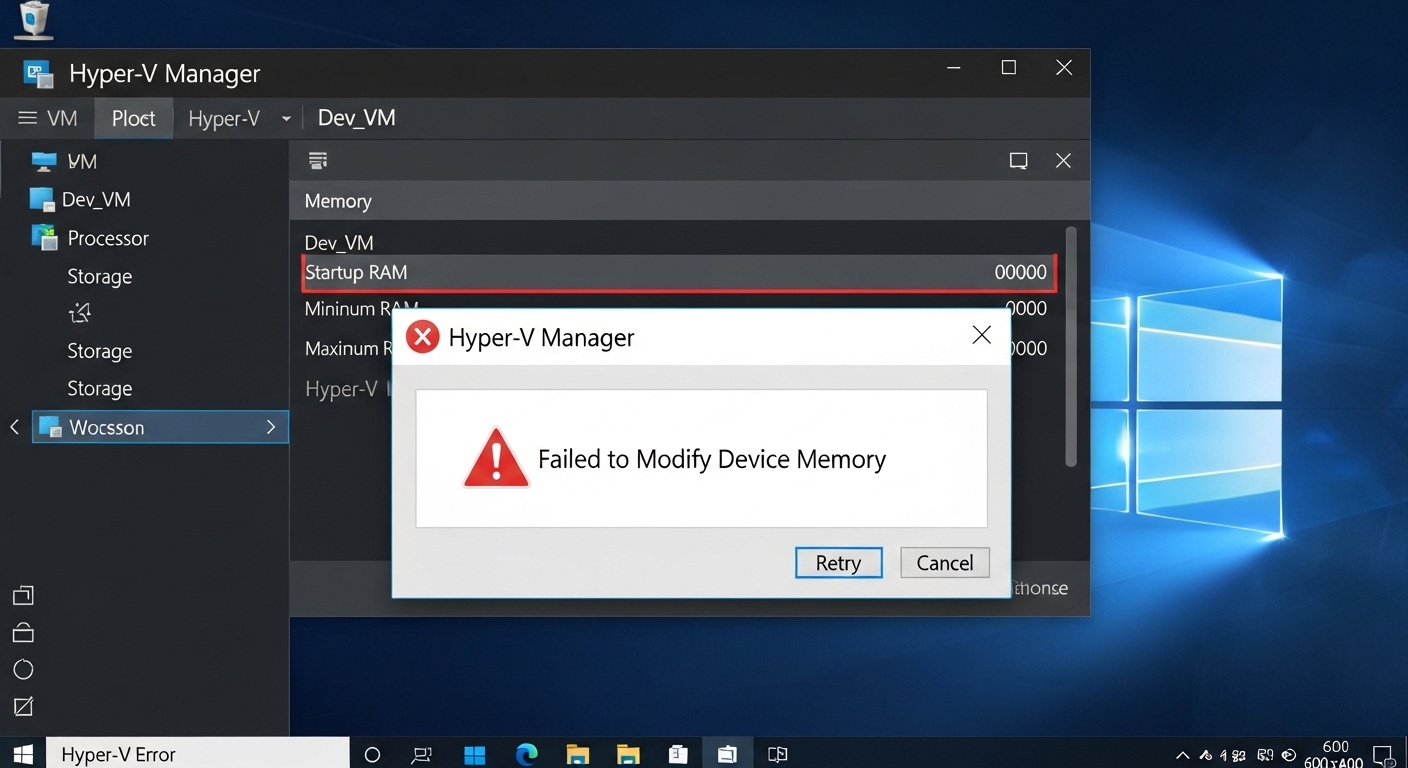1408x768 pixels.
Task: Select the Processor item in the sidebar
Action: point(105,237)
